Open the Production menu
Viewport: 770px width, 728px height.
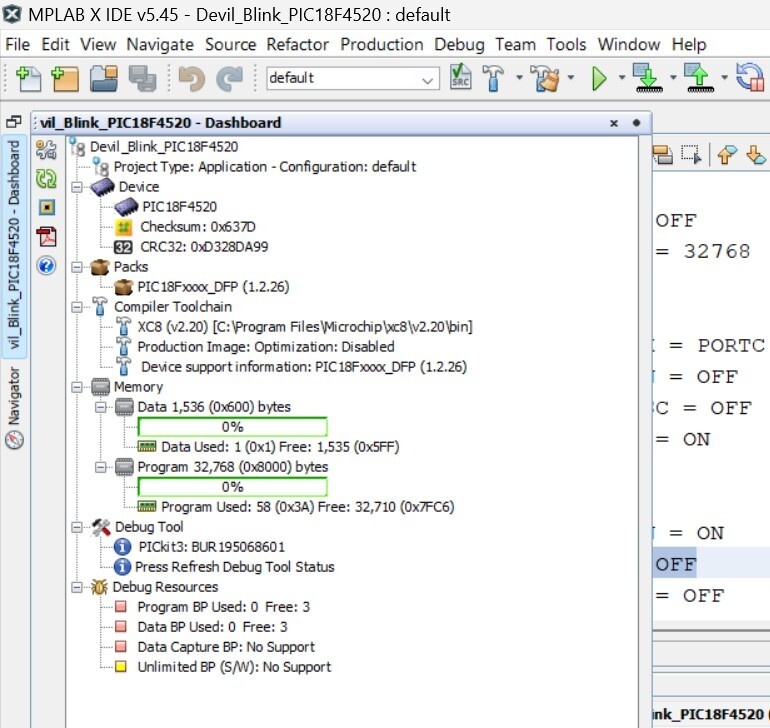point(382,45)
